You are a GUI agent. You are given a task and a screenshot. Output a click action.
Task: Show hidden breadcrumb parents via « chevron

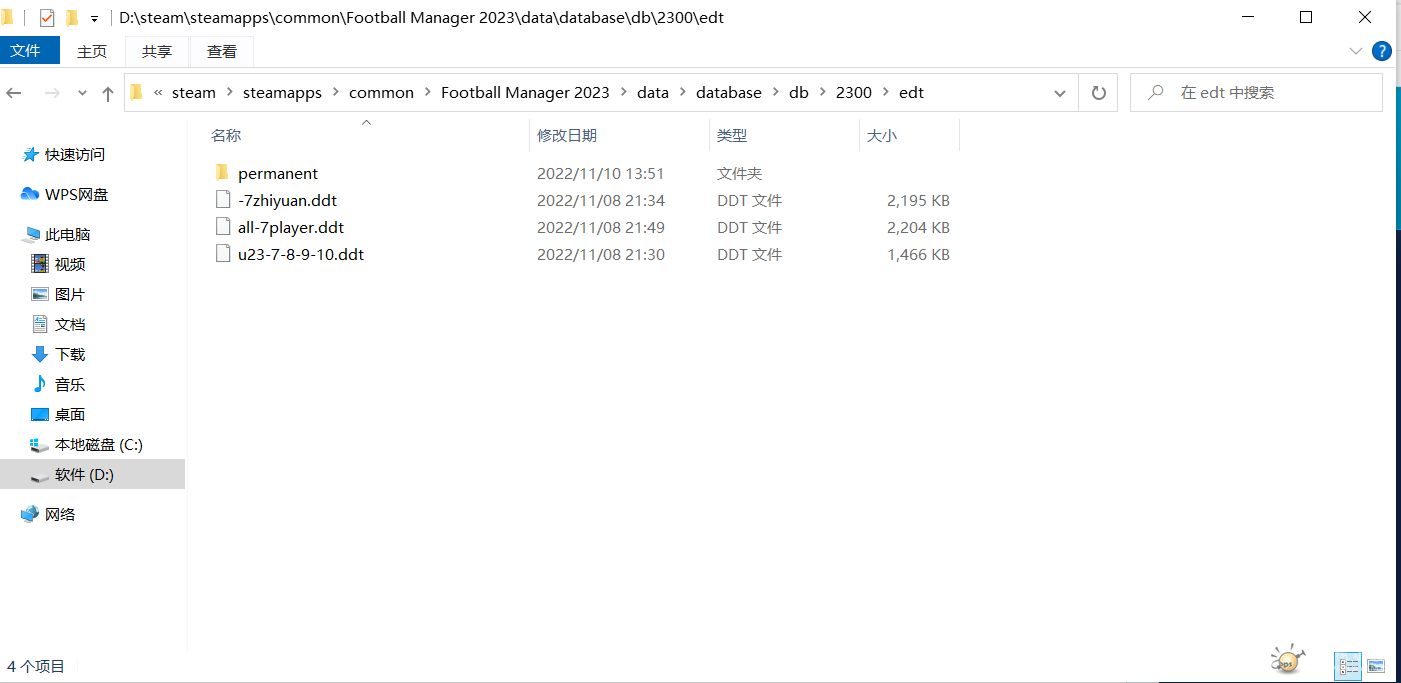point(158,92)
